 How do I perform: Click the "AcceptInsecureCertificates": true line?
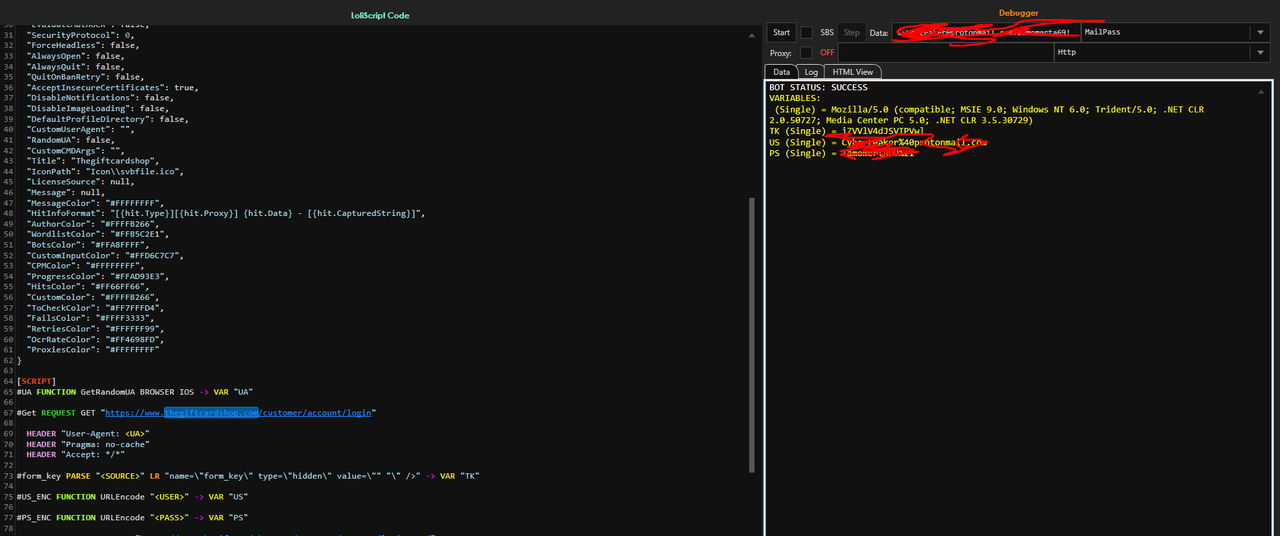[x=112, y=87]
